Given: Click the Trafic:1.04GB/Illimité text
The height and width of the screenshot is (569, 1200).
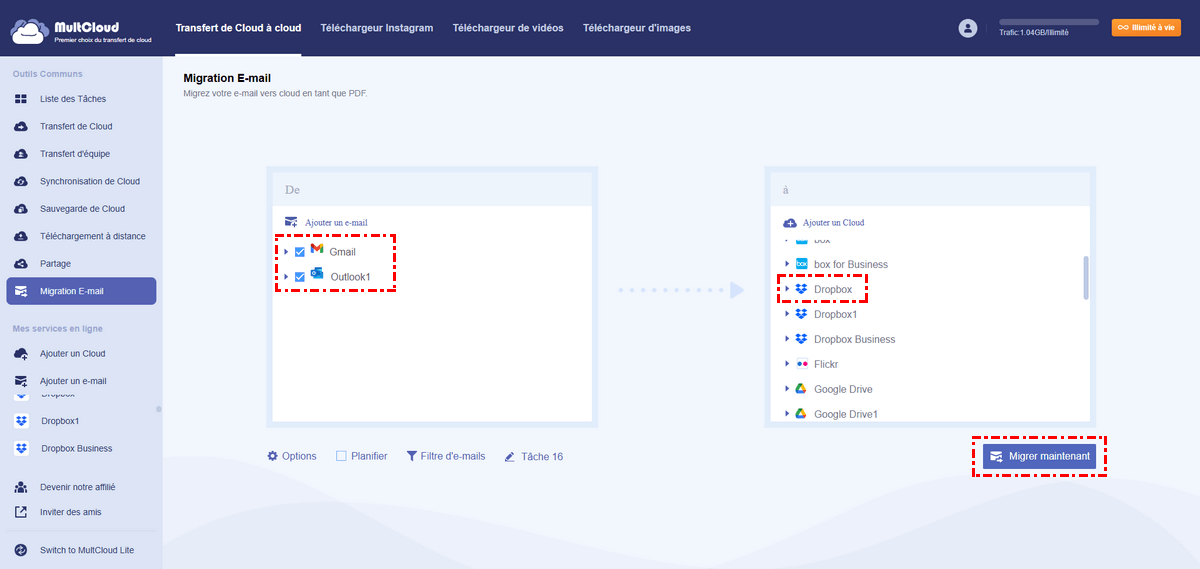Looking at the screenshot, I should coord(1034,33).
